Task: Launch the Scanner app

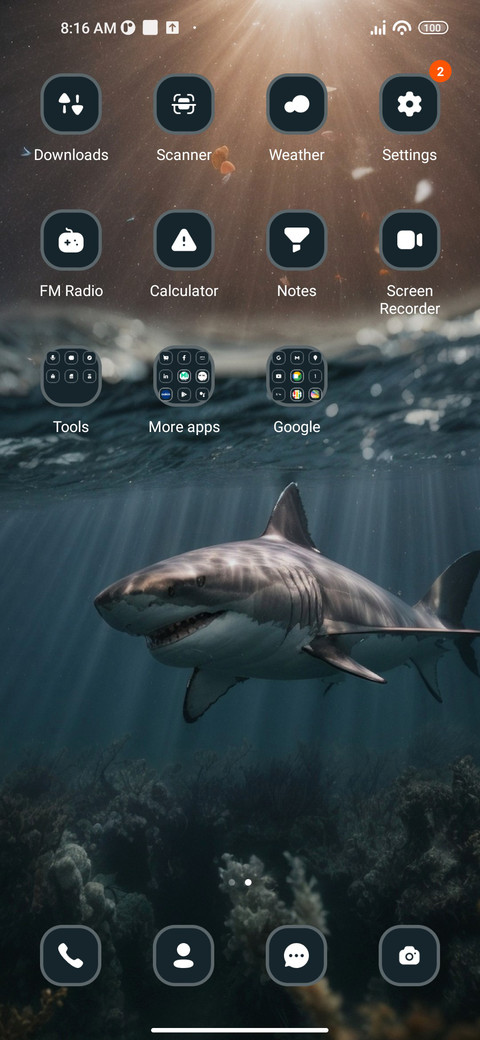Action: [184, 104]
